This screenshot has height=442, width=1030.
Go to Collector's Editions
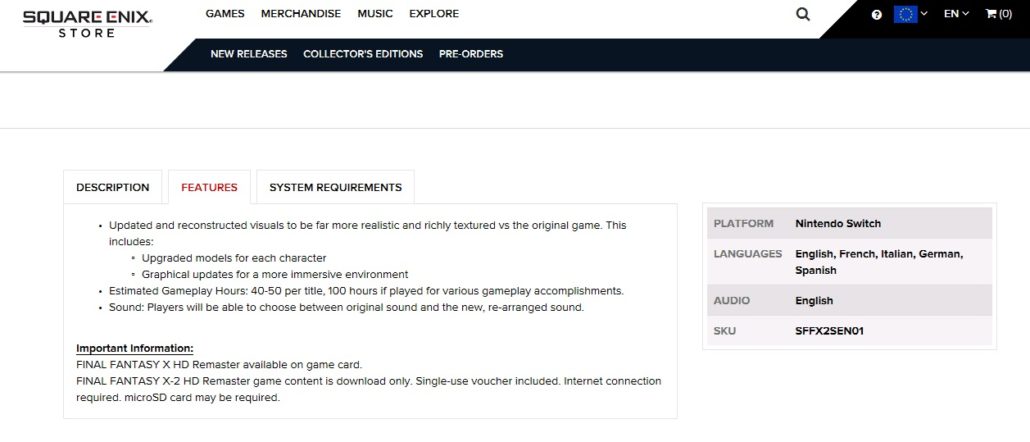click(363, 54)
